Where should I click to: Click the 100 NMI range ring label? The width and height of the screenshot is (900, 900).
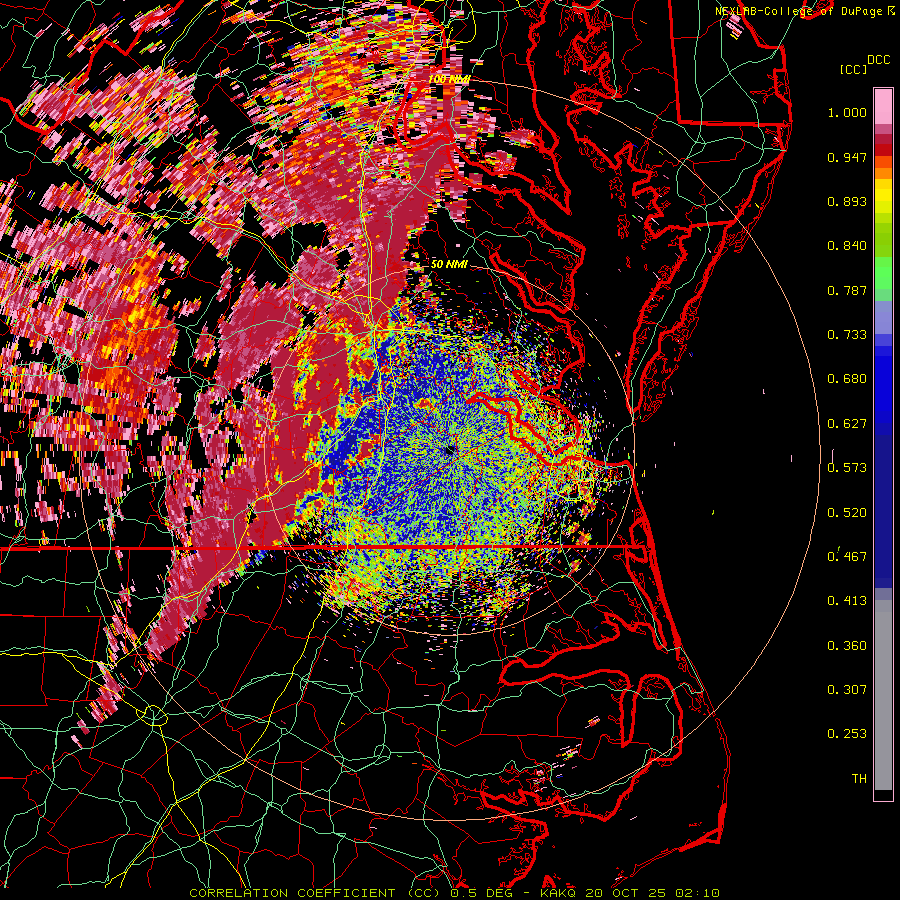coord(449,79)
